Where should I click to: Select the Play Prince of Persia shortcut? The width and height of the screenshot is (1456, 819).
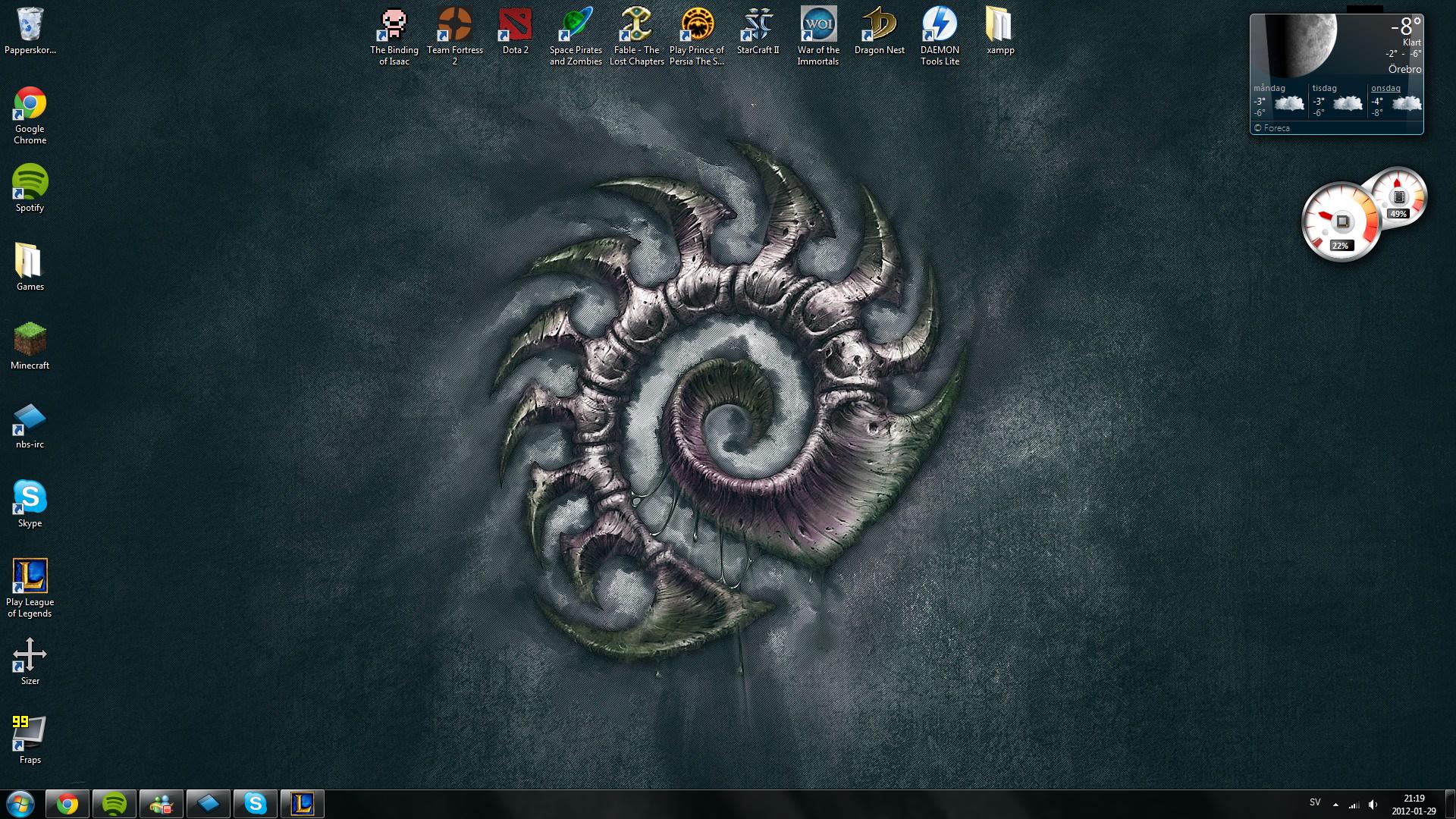(697, 36)
